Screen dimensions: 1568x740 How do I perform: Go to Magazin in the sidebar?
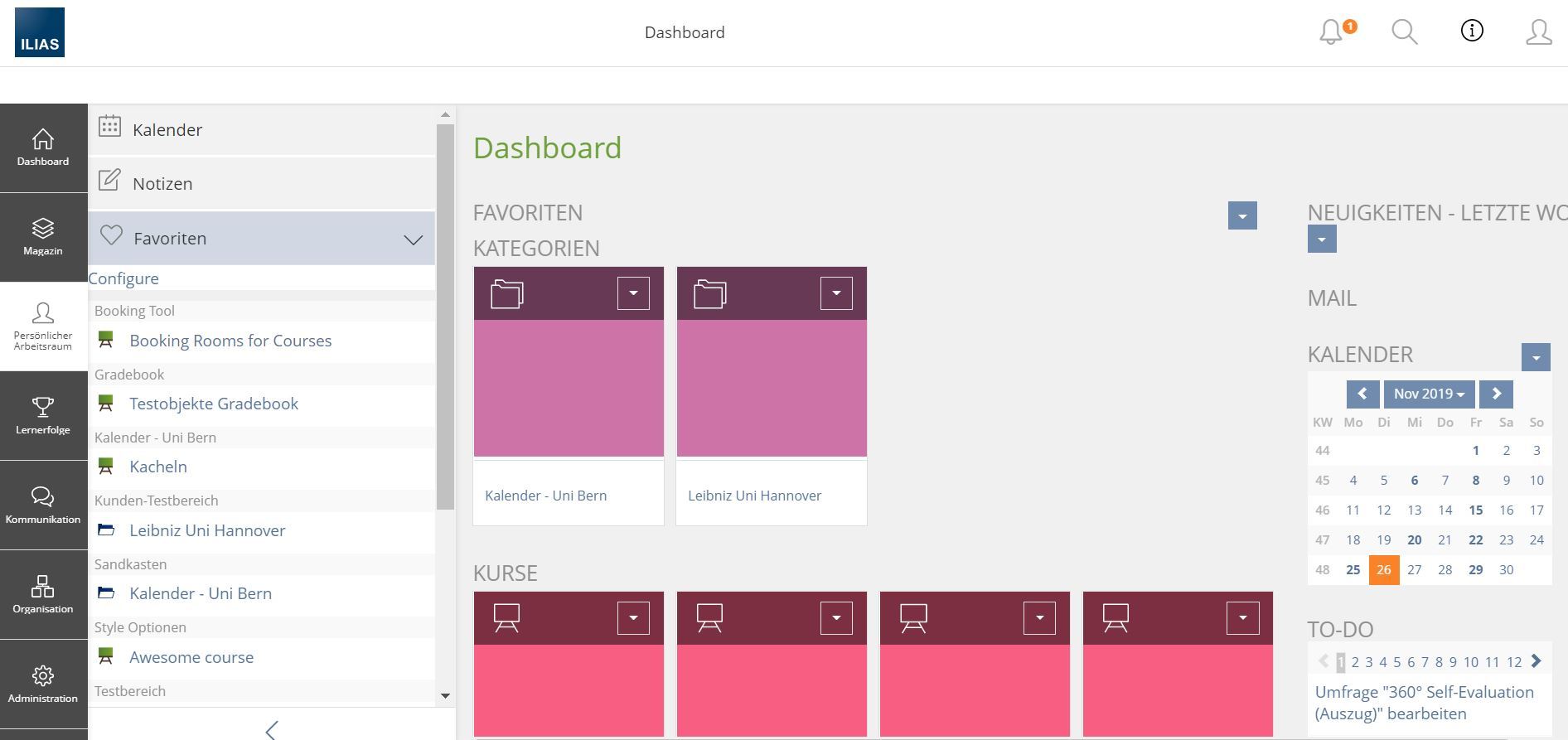point(43,237)
